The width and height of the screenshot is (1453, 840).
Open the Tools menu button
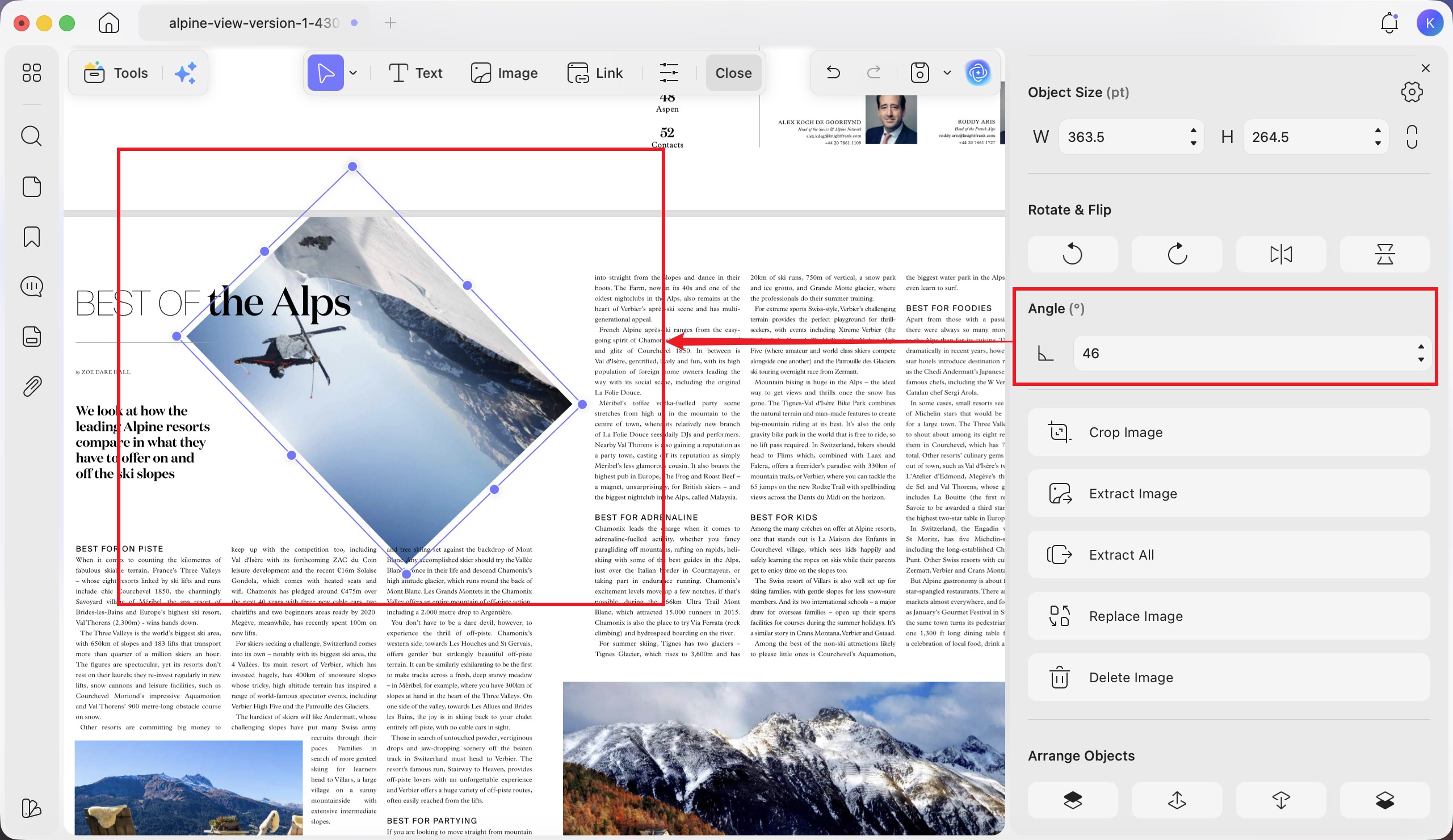[x=116, y=73]
